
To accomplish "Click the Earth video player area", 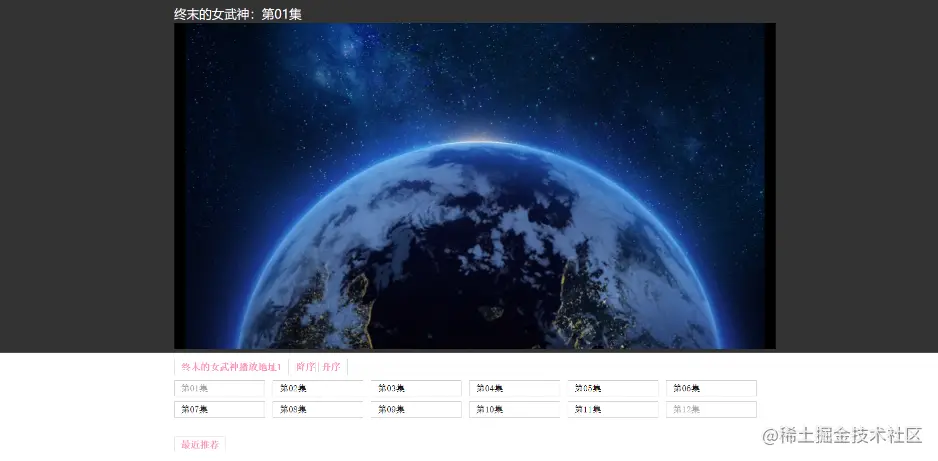I will click(475, 186).
